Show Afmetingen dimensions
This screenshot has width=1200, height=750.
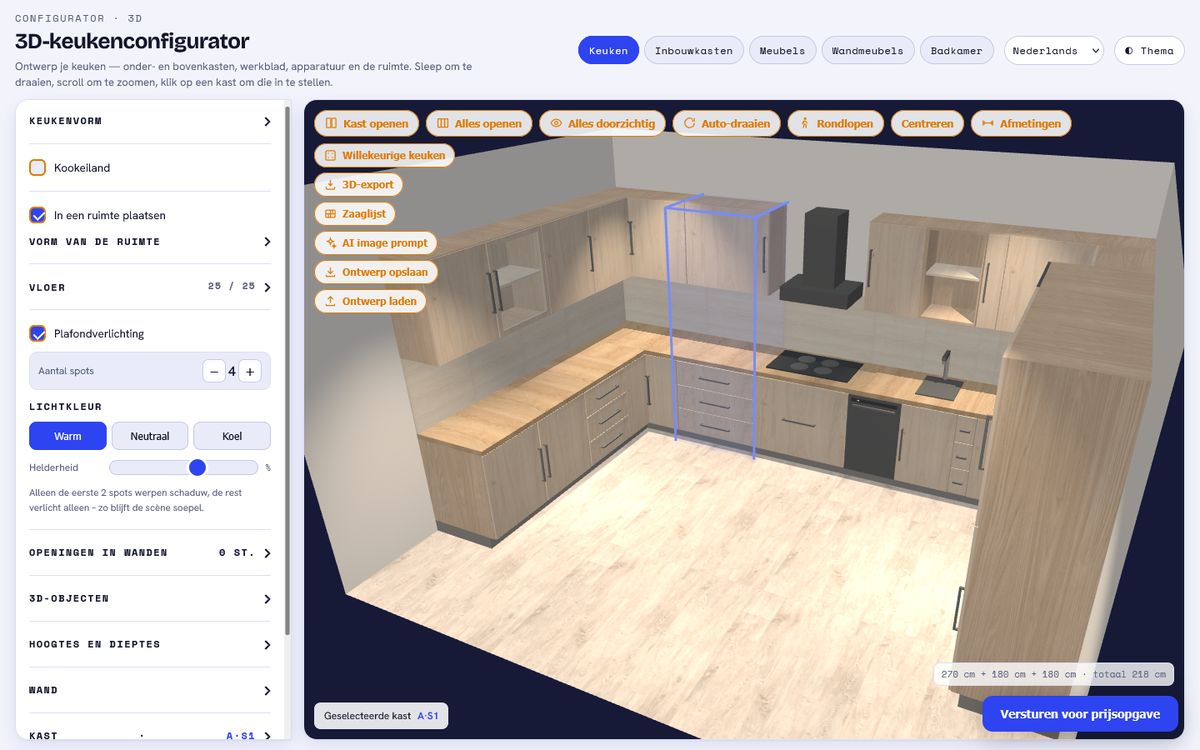tap(1021, 123)
